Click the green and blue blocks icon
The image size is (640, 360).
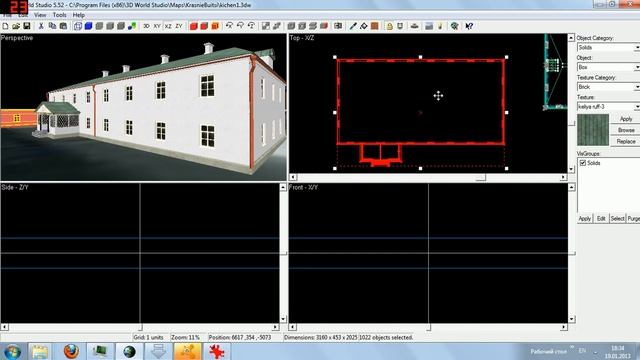click(132, 26)
